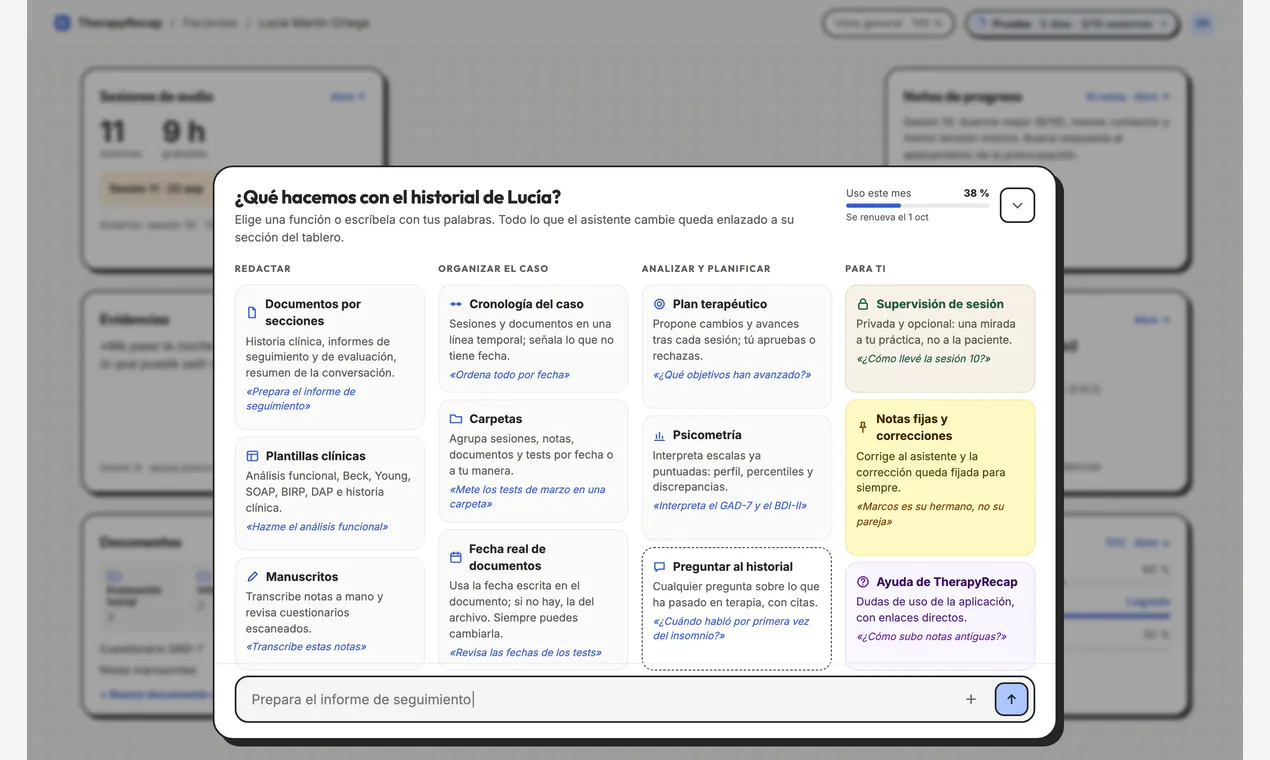Viewport: 1270px width, 760px height.
Task: Click the plus icon in the prompt box
Action: pyautogui.click(x=970, y=699)
